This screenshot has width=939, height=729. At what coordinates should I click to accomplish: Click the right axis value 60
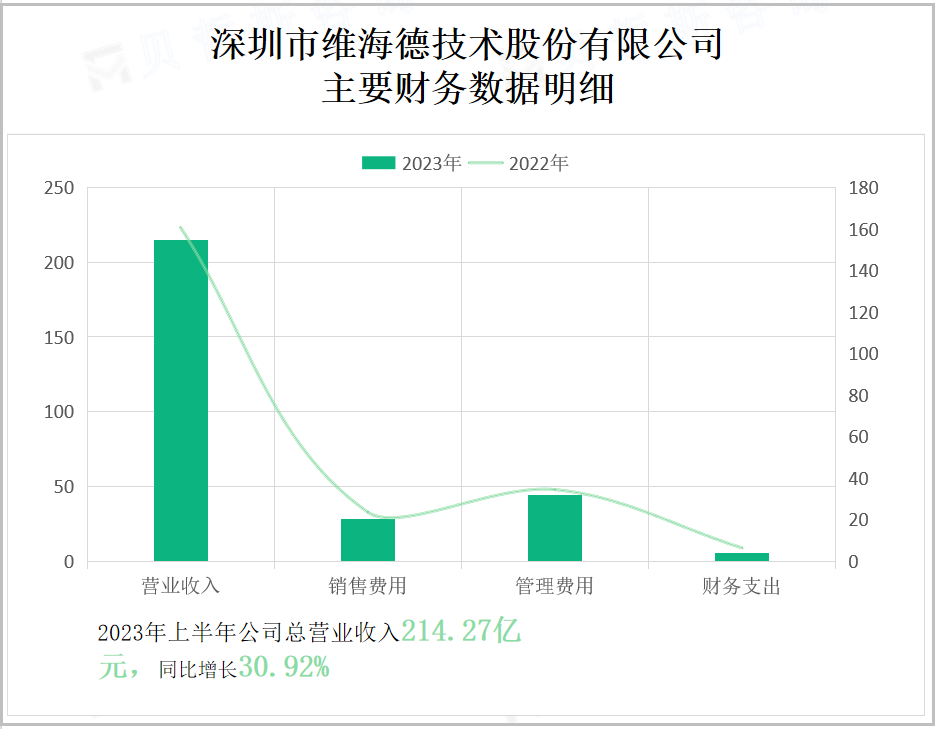click(858, 437)
